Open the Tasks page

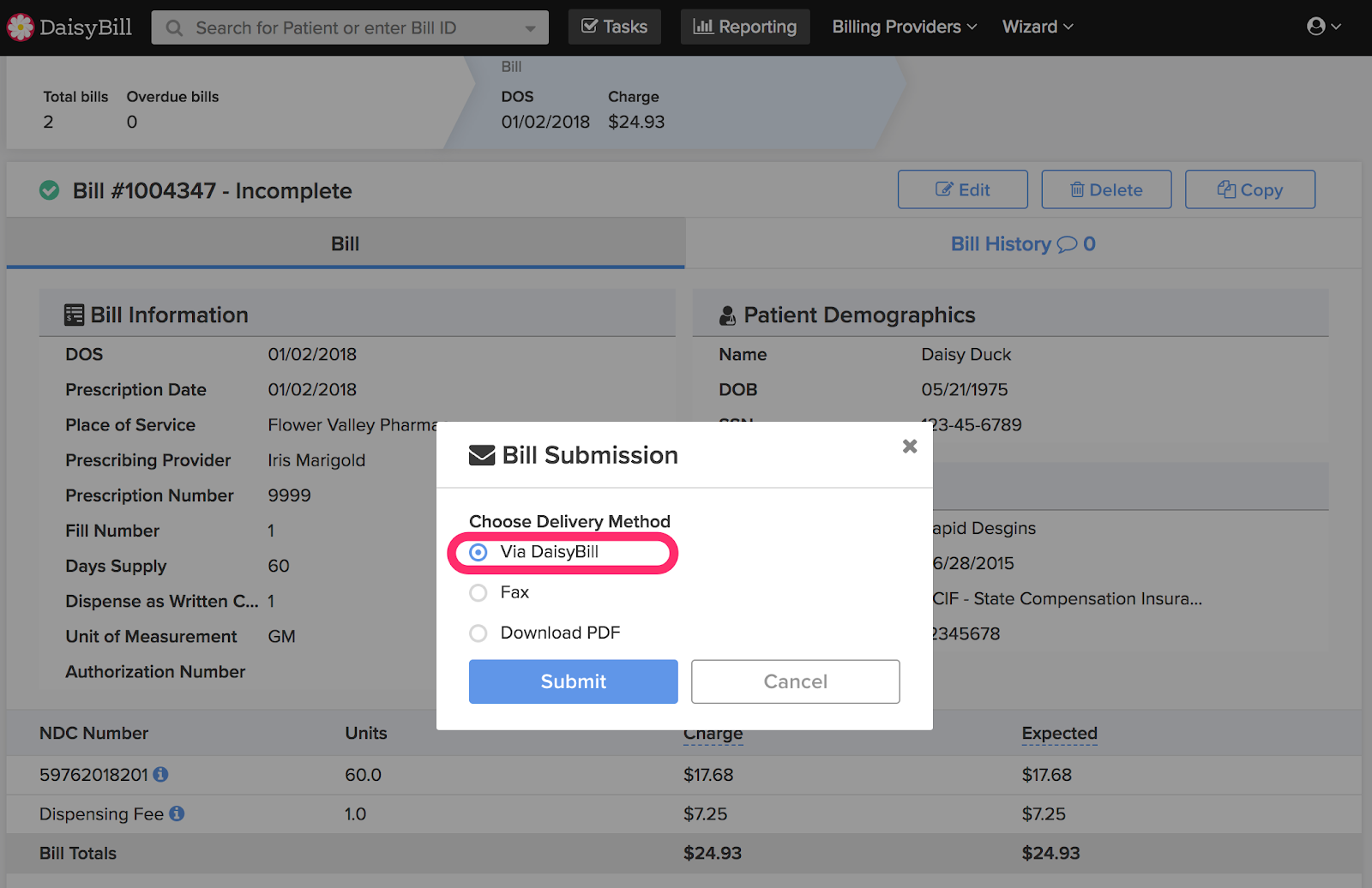tap(615, 27)
